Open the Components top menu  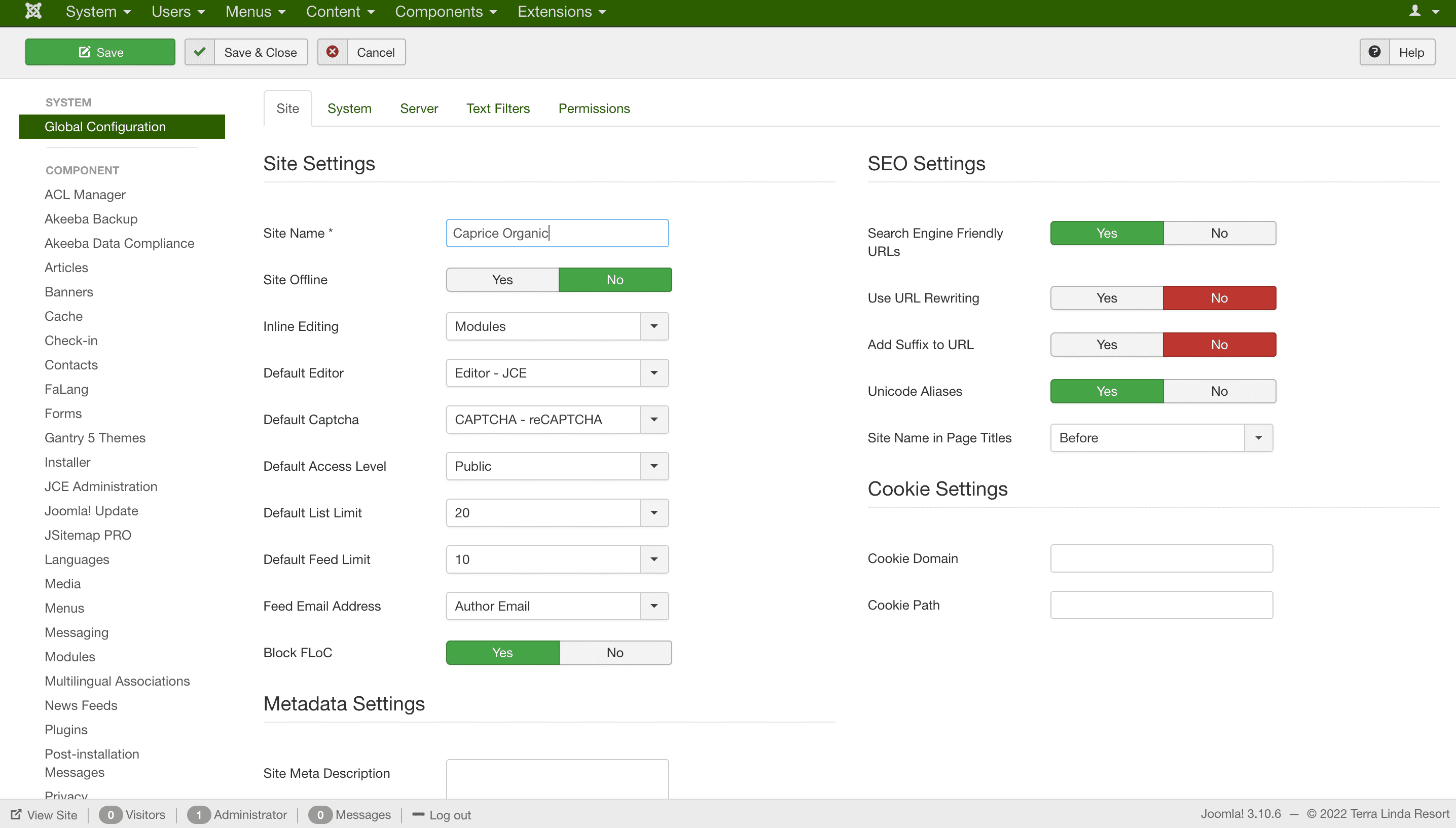coord(446,11)
